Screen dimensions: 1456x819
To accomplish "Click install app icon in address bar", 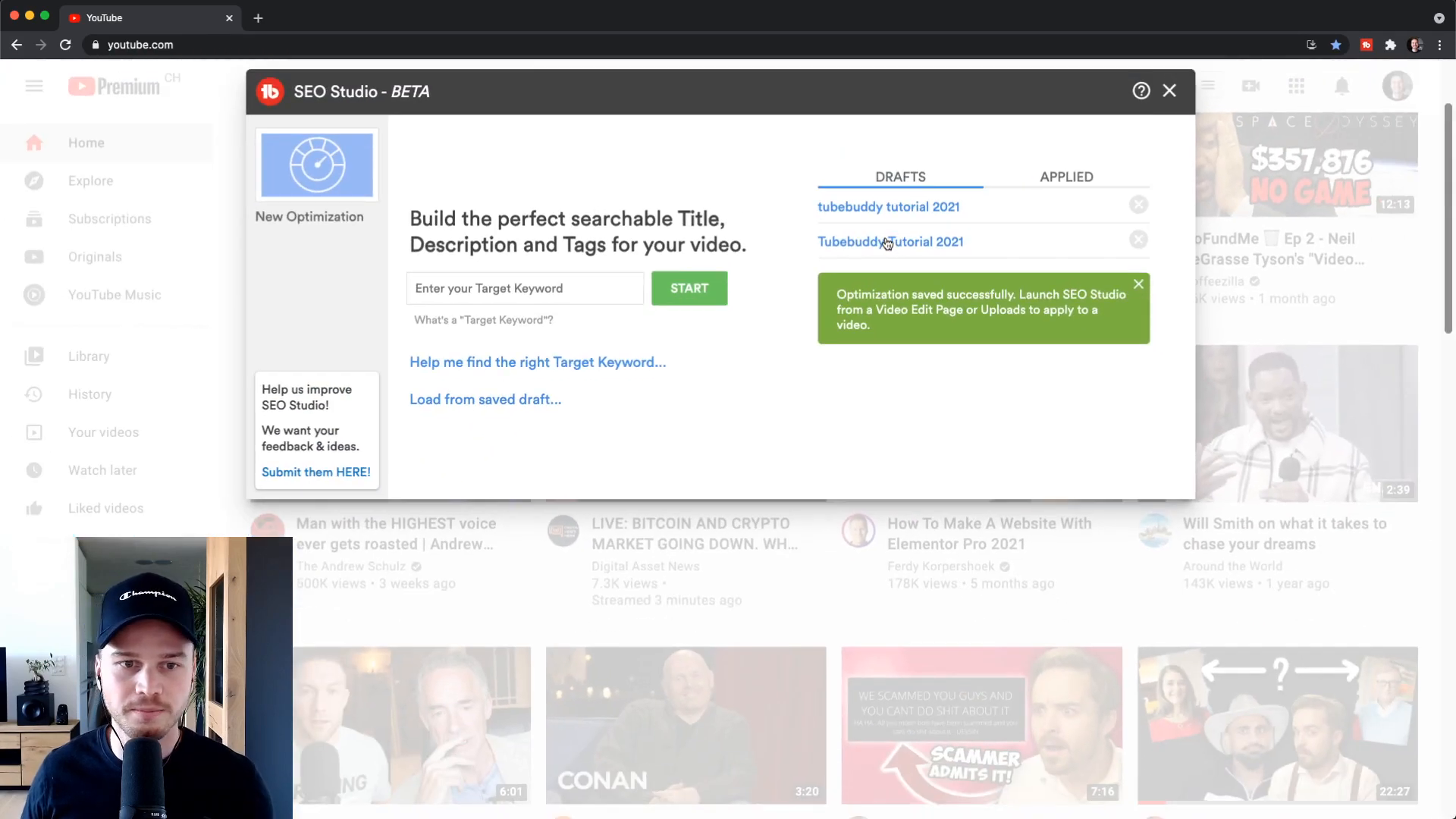I will pyautogui.click(x=1311, y=45).
